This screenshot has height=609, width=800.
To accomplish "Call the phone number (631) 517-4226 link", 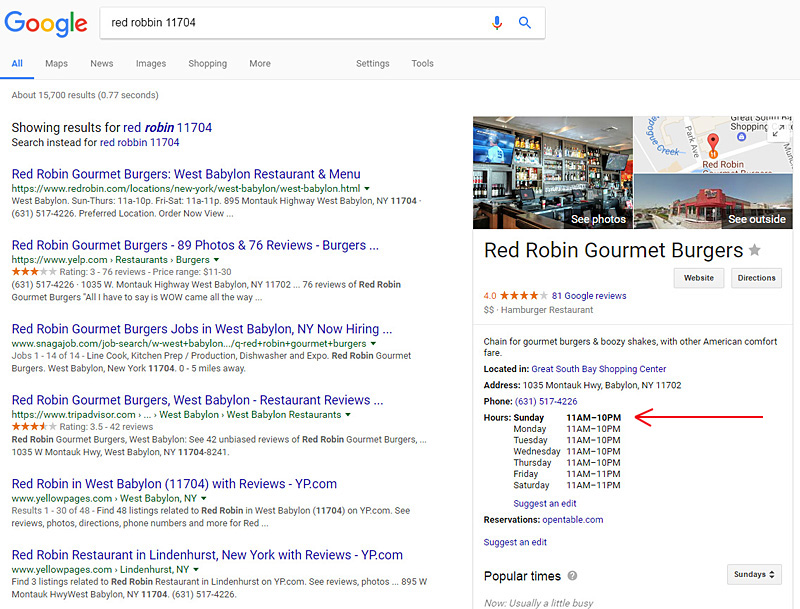I will pos(546,401).
